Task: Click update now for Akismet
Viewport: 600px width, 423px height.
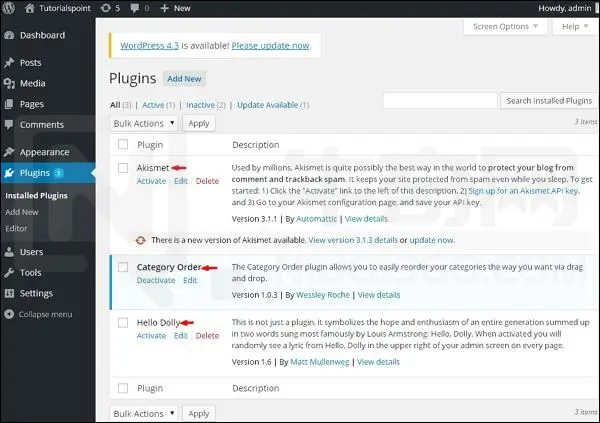Action: click(432, 240)
